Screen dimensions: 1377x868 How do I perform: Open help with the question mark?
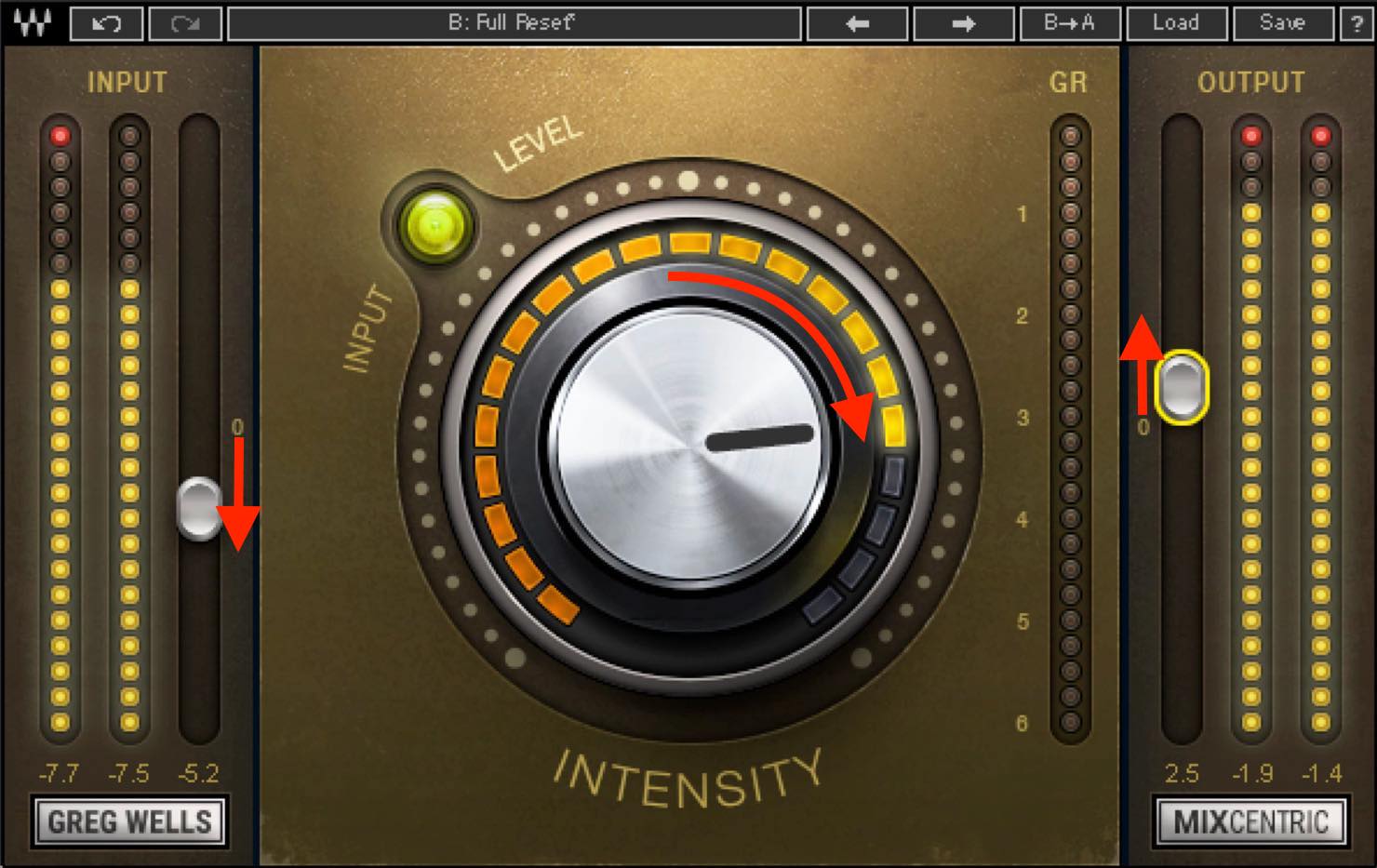[1357, 23]
